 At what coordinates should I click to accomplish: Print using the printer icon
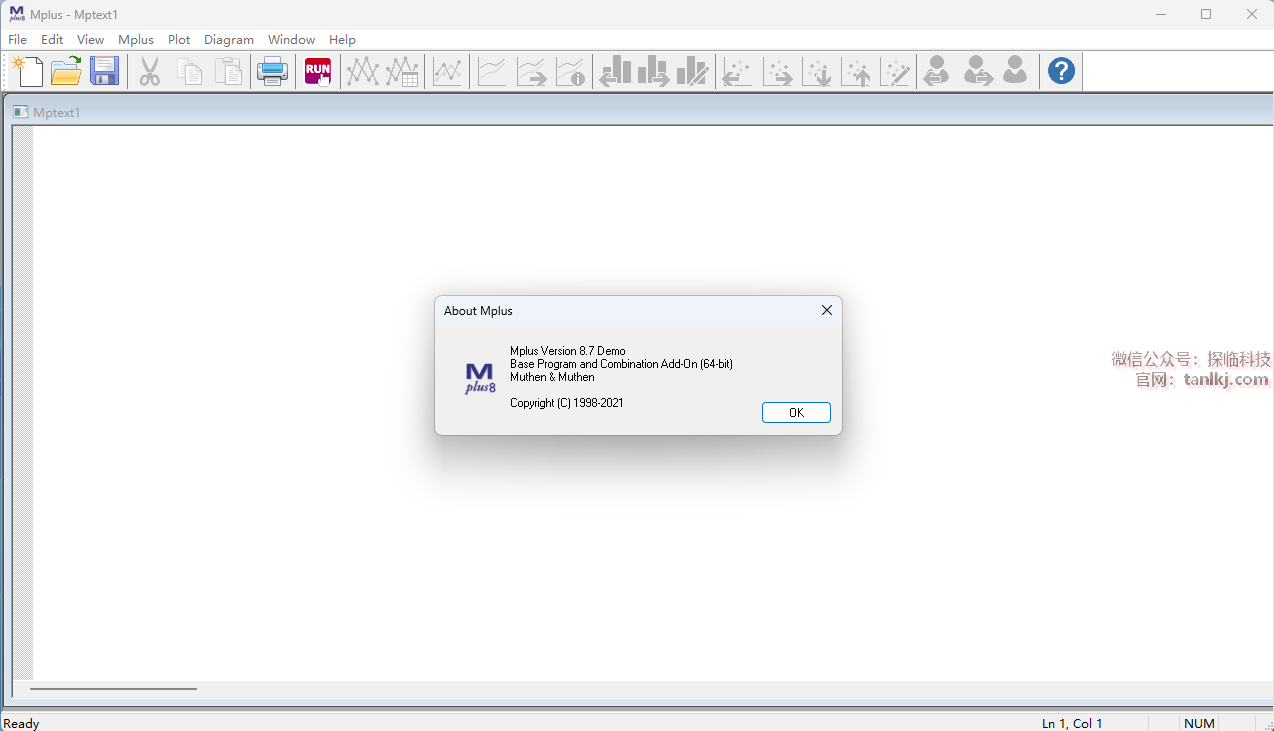click(272, 71)
